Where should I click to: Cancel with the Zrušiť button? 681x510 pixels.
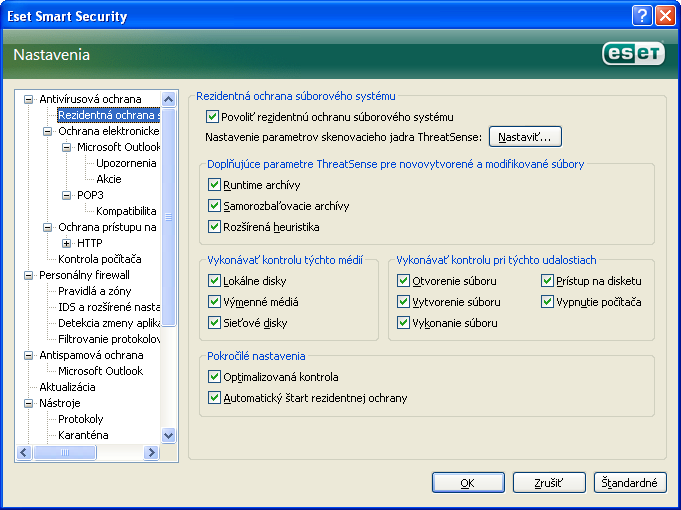tap(549, 483)
